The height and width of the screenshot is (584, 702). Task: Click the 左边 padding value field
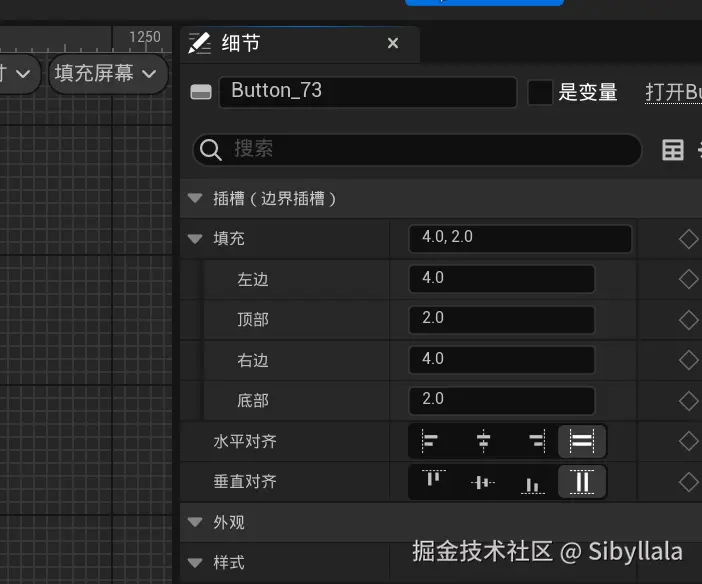click(501, 279)
